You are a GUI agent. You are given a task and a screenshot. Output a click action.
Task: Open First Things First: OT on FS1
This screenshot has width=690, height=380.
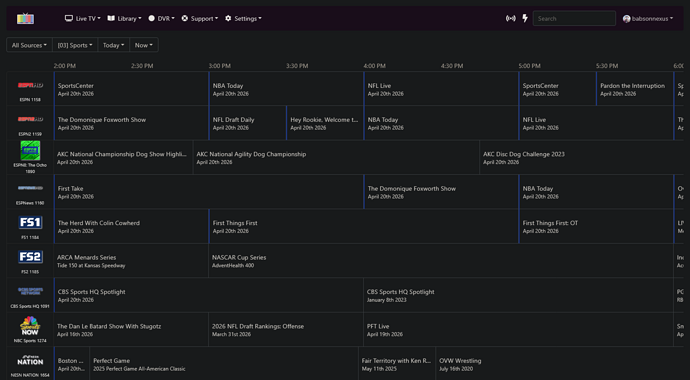(596, 226)
